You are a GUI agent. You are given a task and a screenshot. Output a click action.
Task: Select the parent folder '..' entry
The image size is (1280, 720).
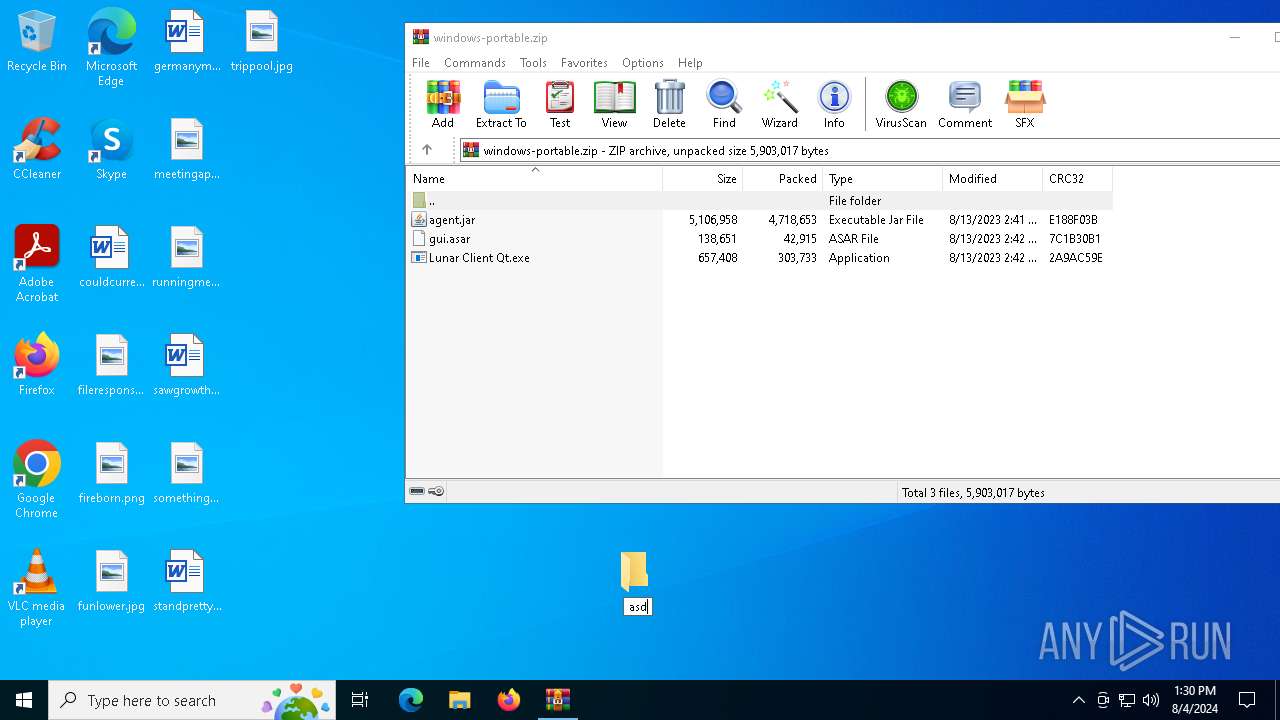[758, 201]
